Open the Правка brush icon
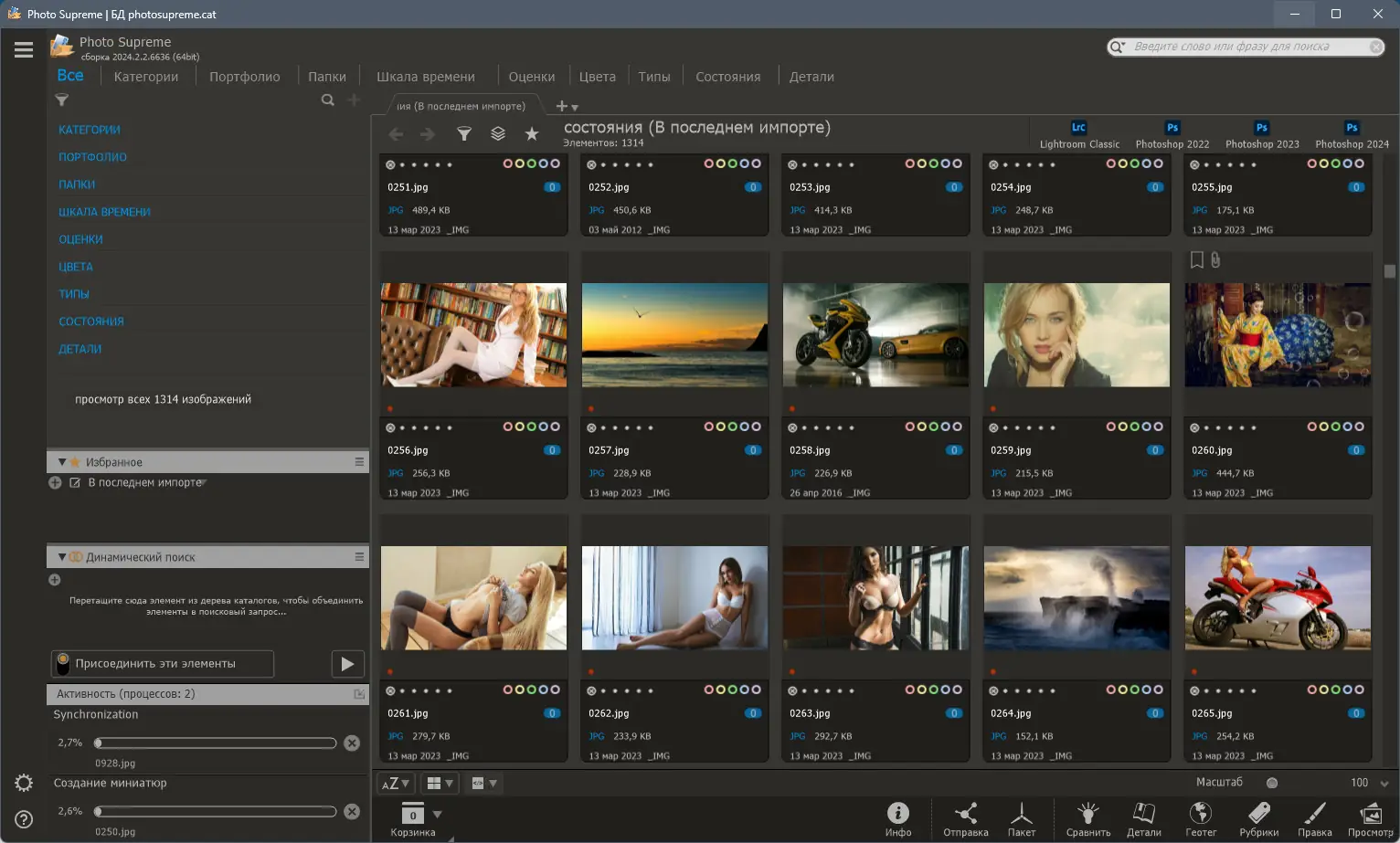Screen dimensions: 1400x843 (x=1315, y=818)
